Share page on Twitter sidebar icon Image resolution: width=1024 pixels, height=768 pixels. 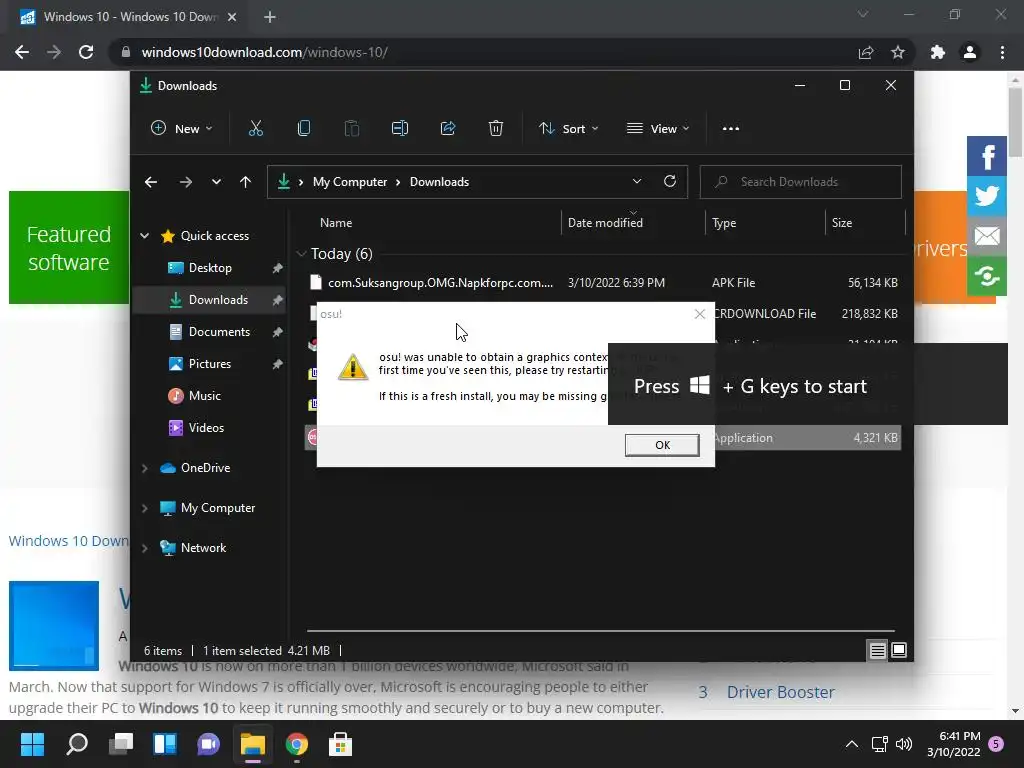pos(987,196)
